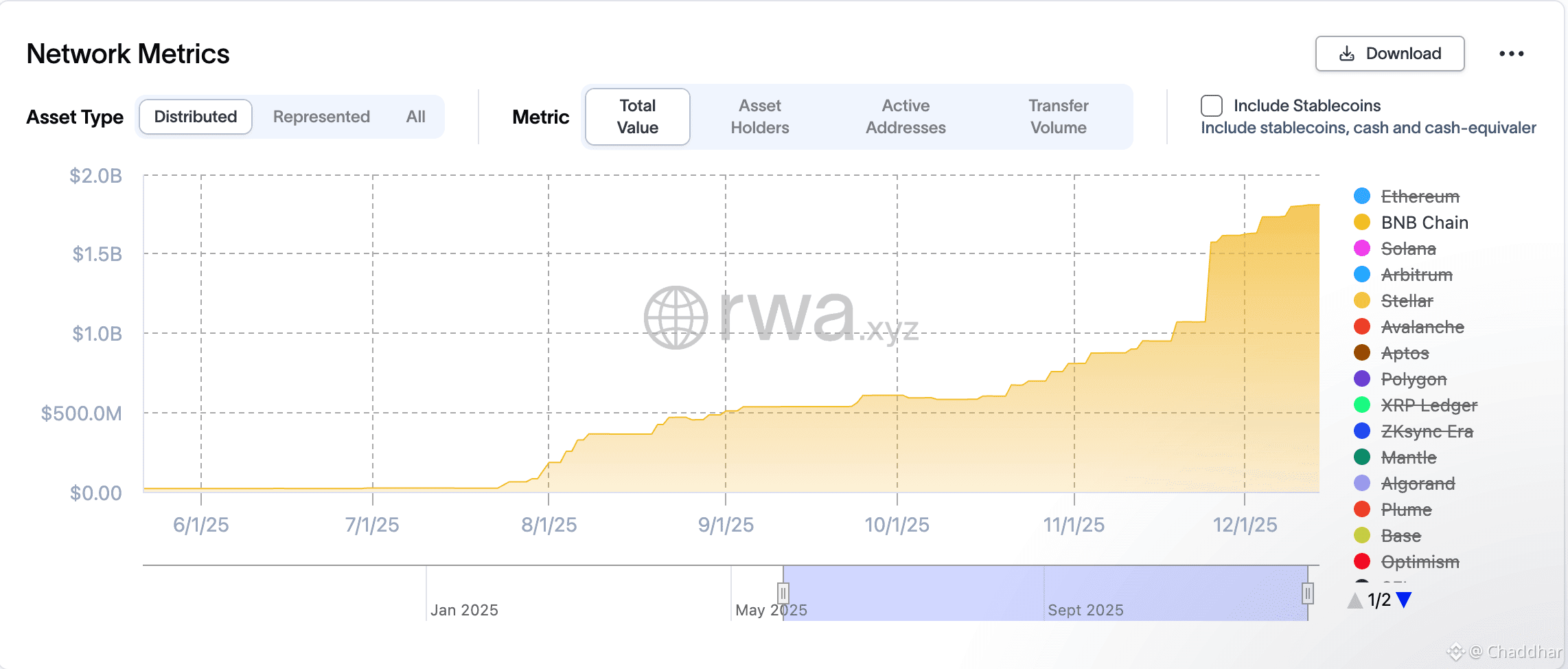Screen dimensions: 1568x669
Task: Enable the Include Stablecoins checkbox
Action: tap(1210, 105)
